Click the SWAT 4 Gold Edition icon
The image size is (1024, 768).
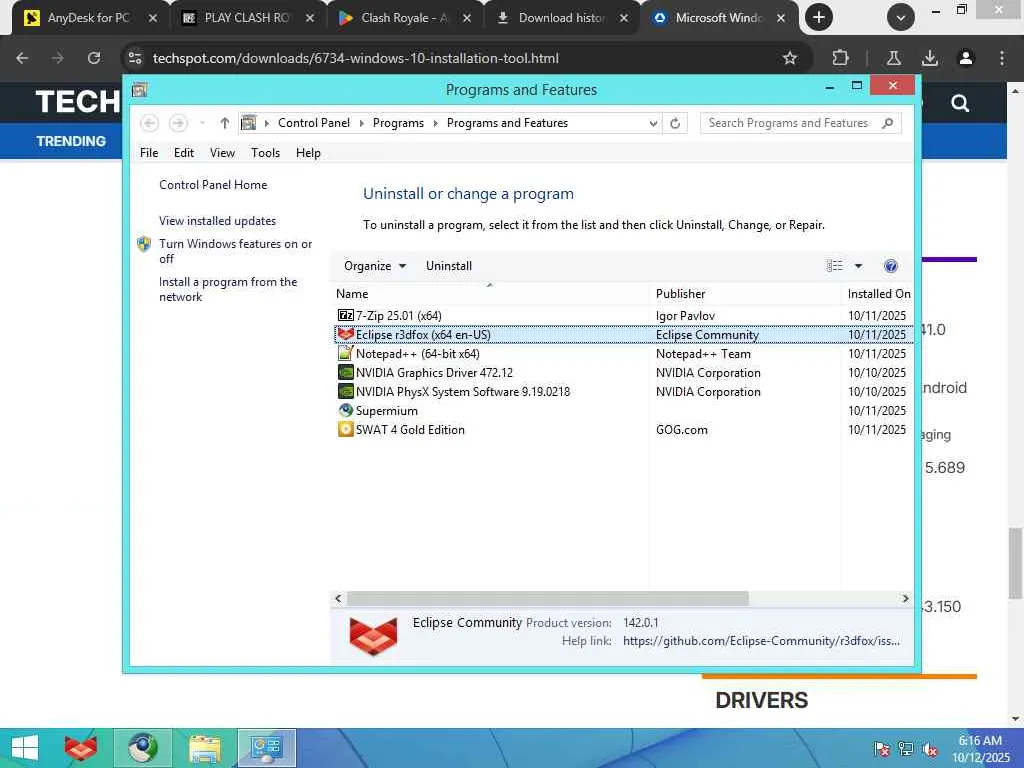tap(345, 429)
